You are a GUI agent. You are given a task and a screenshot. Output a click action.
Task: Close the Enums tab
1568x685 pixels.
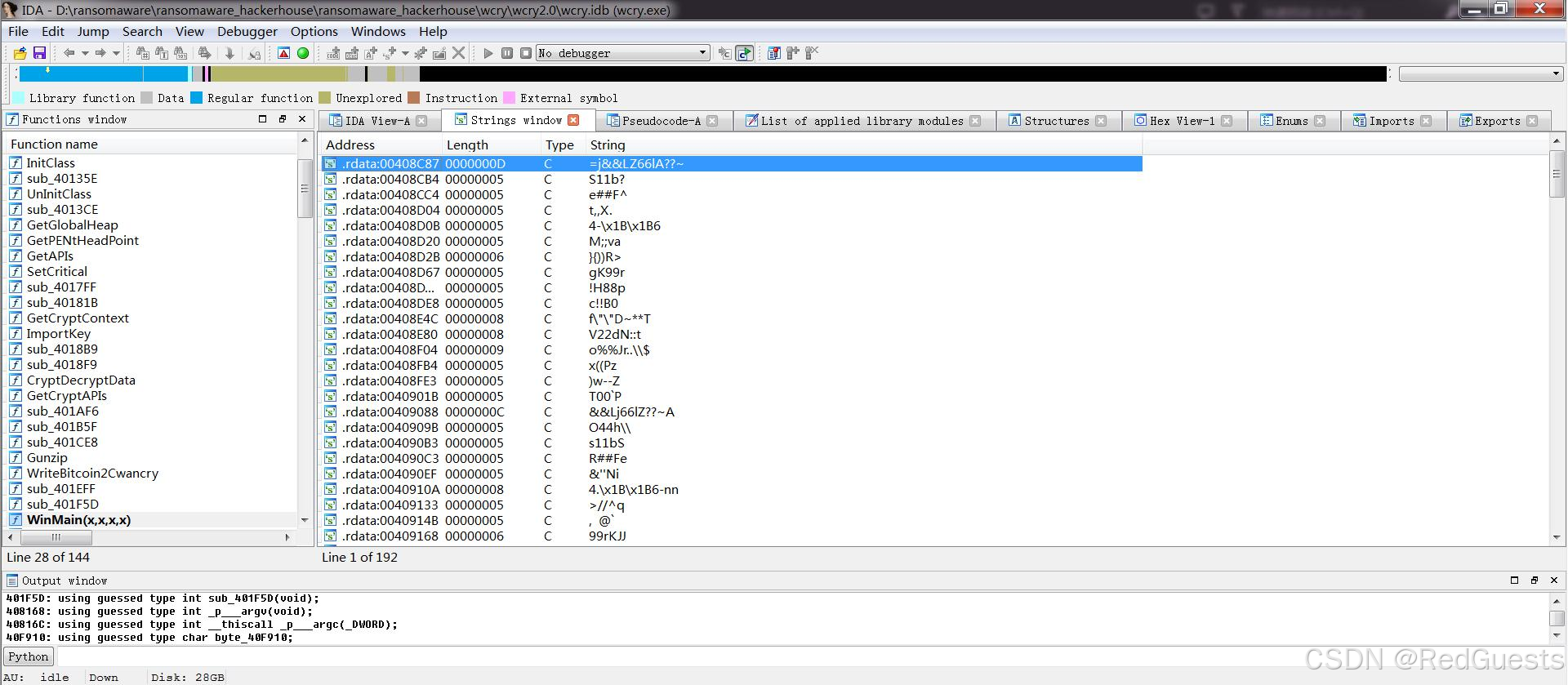coord(1320,121)
